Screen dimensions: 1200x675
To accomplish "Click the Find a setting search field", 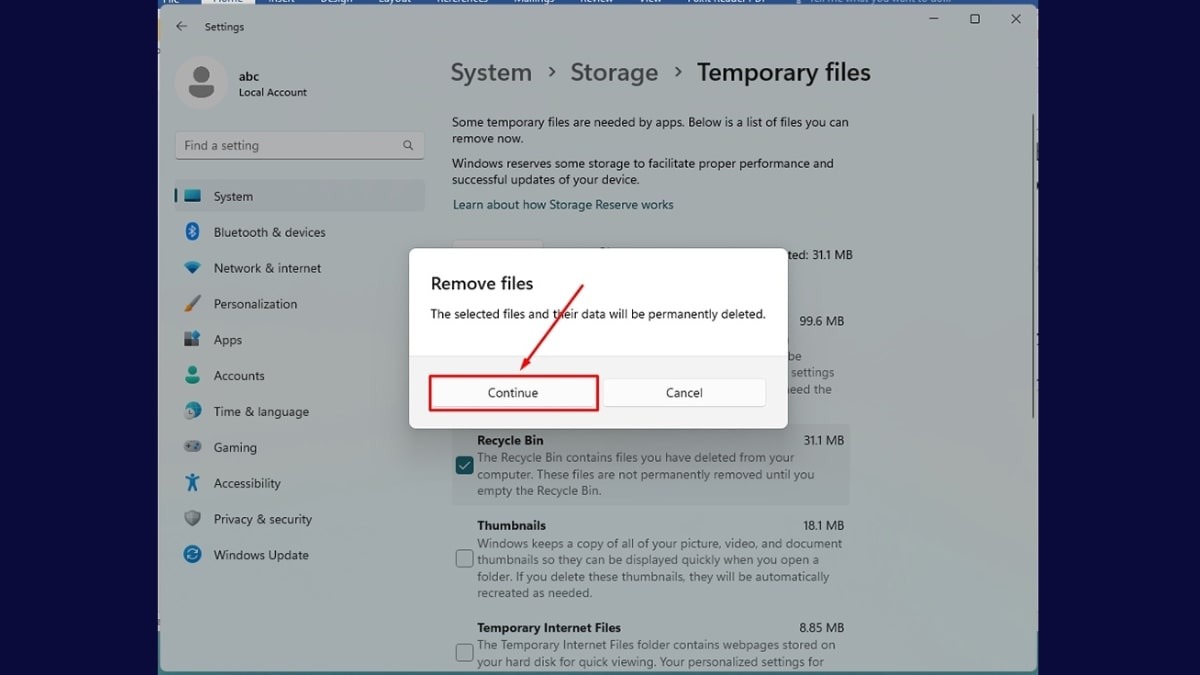I will 300,145.
